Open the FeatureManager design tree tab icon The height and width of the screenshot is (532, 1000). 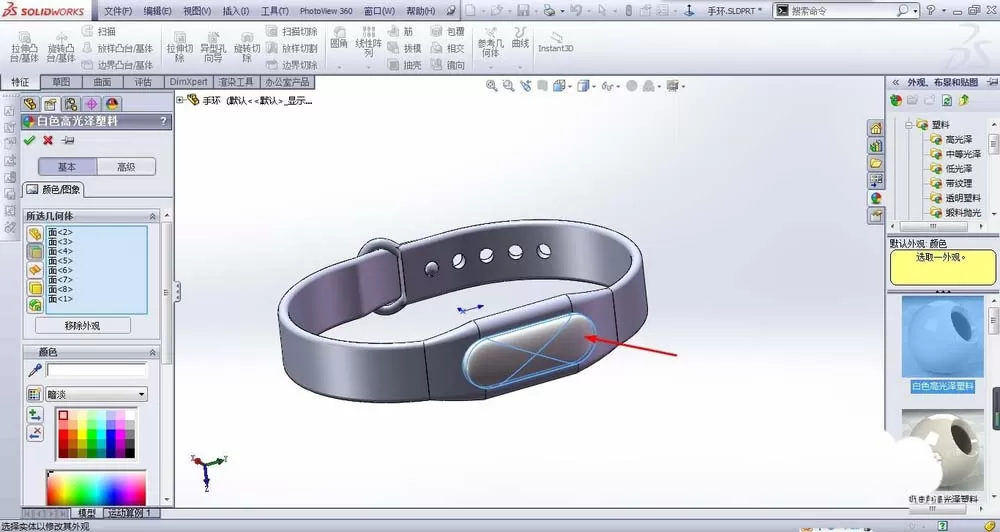tap(30, 104)
